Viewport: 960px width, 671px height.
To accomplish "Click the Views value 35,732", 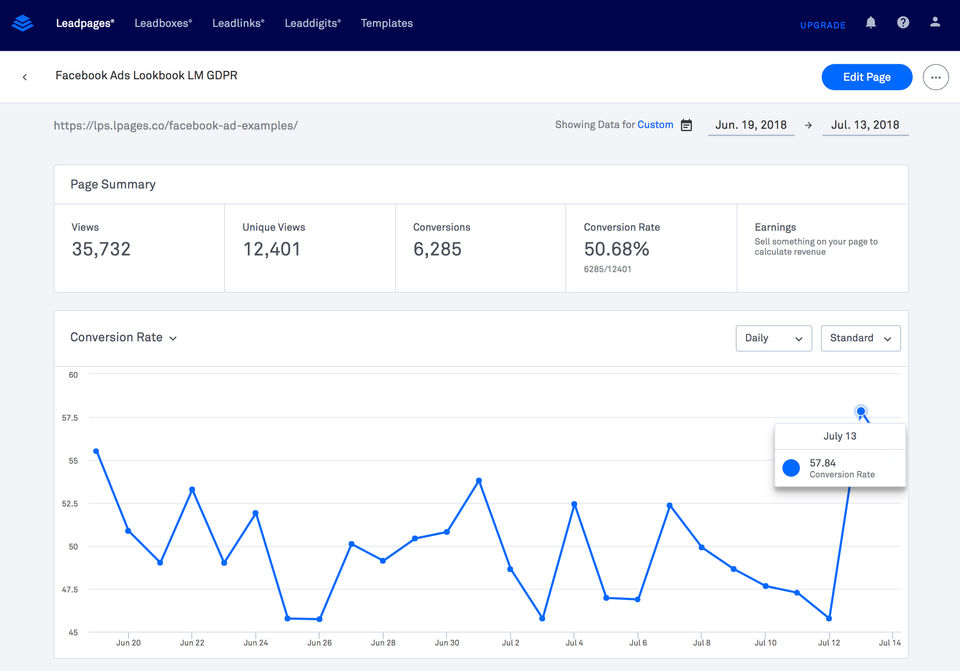I will 101,249.
